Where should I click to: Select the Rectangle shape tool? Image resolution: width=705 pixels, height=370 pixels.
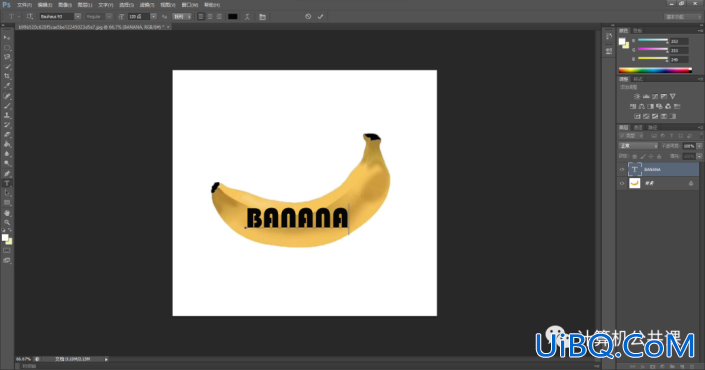(x=7, y=203)
